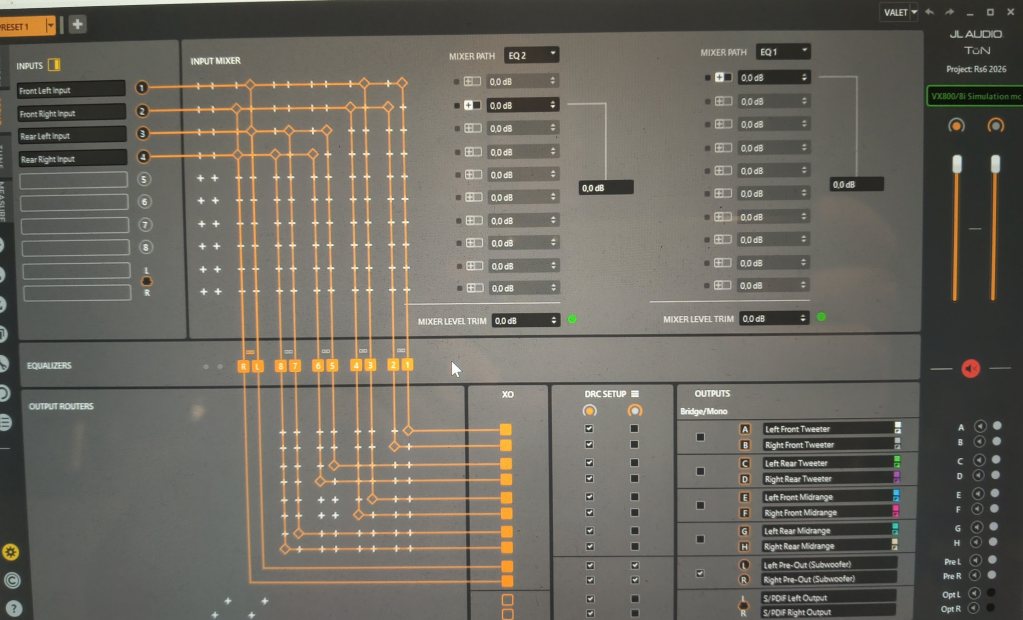Image resolution: width=1023 pixels, height=620 pixels.
Task: Open the Preset 1 dropdown arrow
Action: tap(50, 24)
